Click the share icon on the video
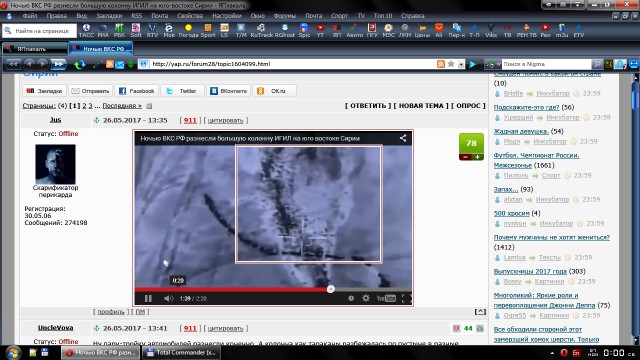This screenshot has width=640, height=360. tap(403, 138)
